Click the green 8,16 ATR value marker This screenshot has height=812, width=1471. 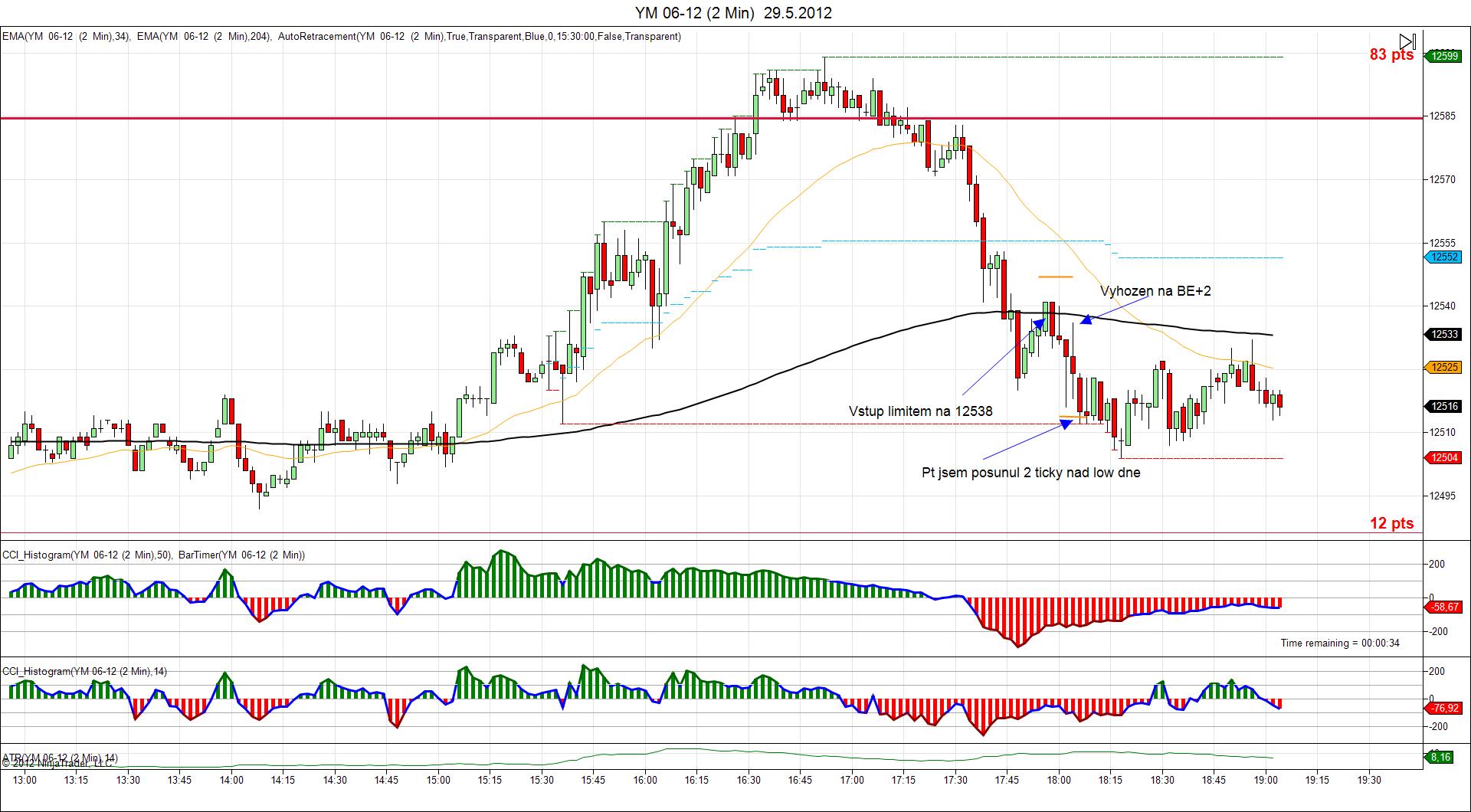[1440, 757]
